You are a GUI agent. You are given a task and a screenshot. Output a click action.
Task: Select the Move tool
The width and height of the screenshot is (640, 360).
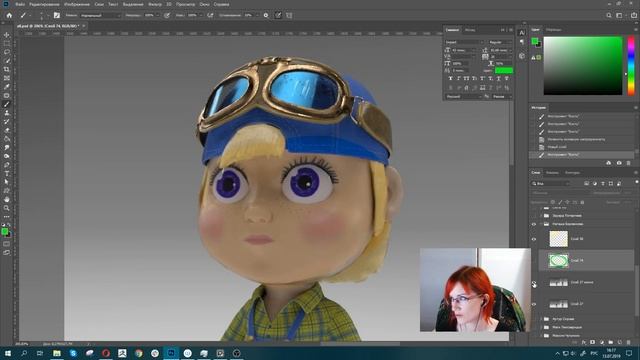tap(7, 35)
